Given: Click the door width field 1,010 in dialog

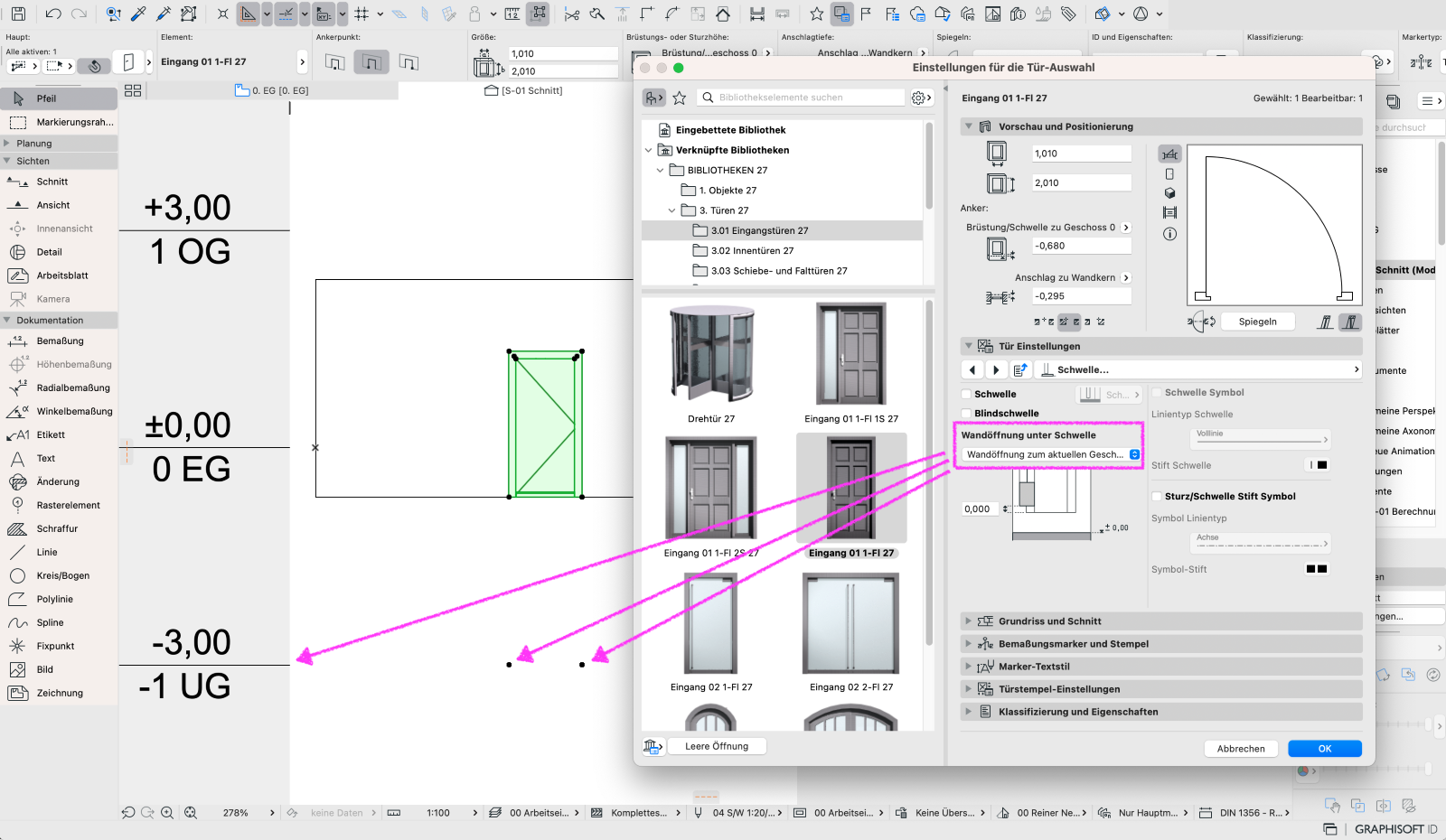Looking at the screenshot, I should 1081,154.
